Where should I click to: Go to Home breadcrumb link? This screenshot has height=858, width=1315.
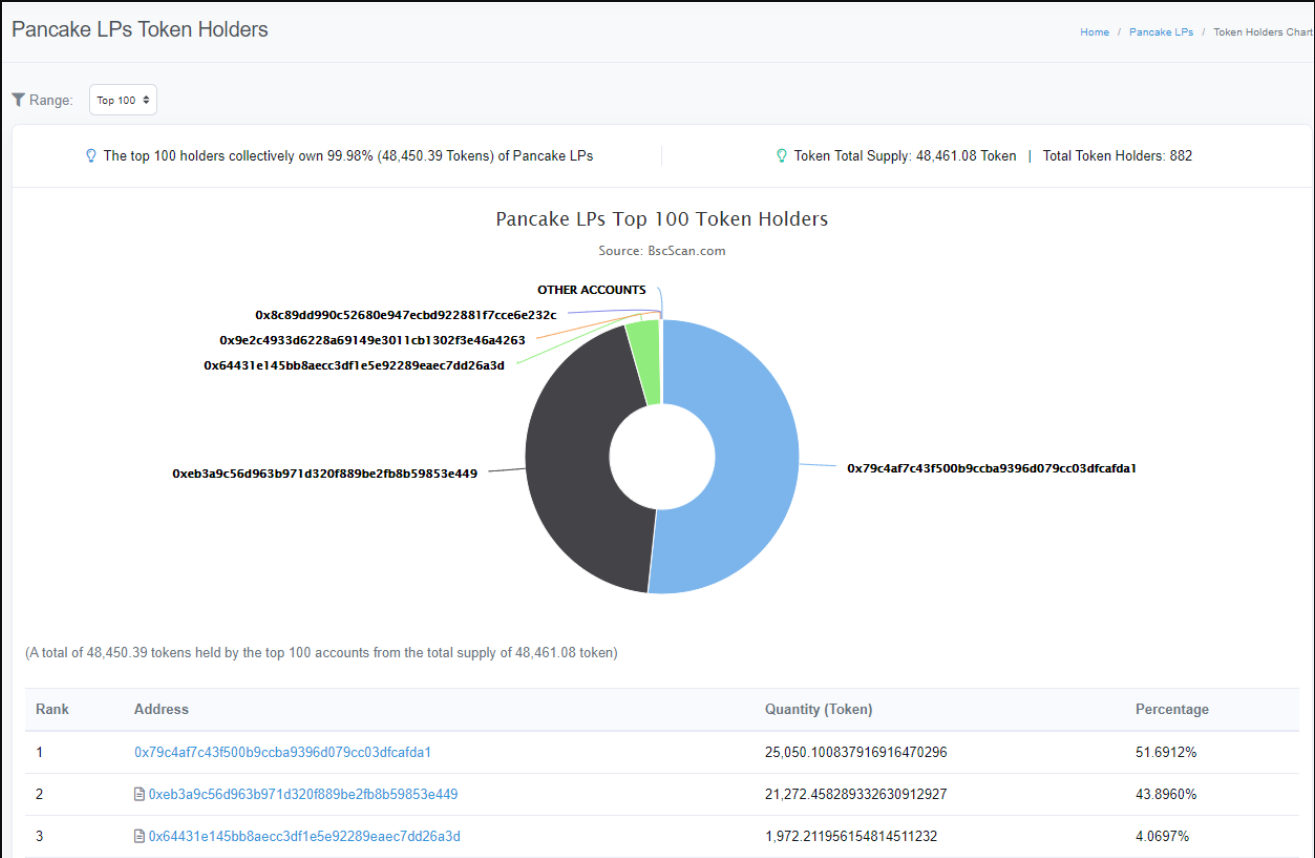(x=1094, y=32)
